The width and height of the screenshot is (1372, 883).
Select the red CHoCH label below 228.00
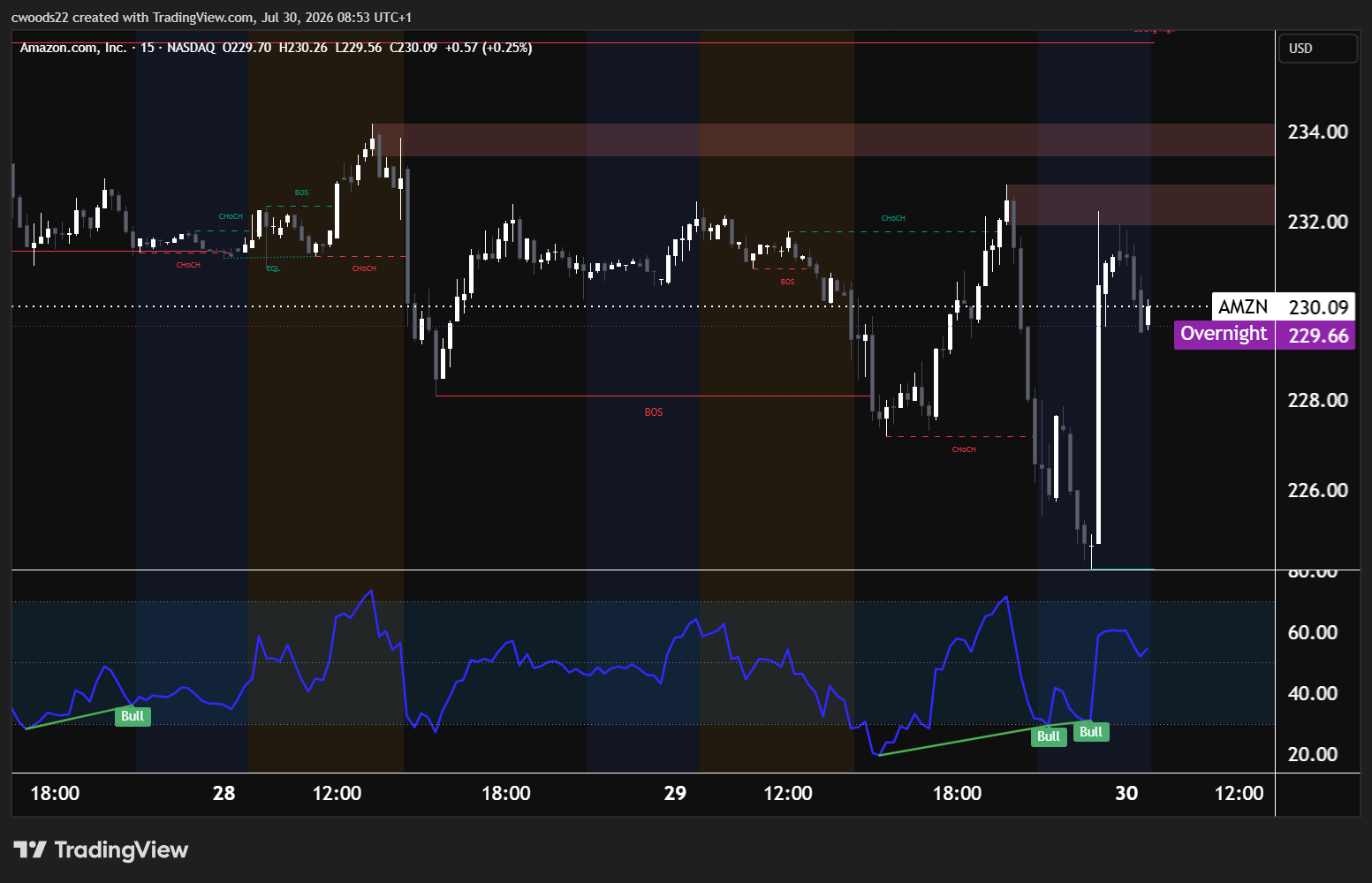[x=964, y=449]
